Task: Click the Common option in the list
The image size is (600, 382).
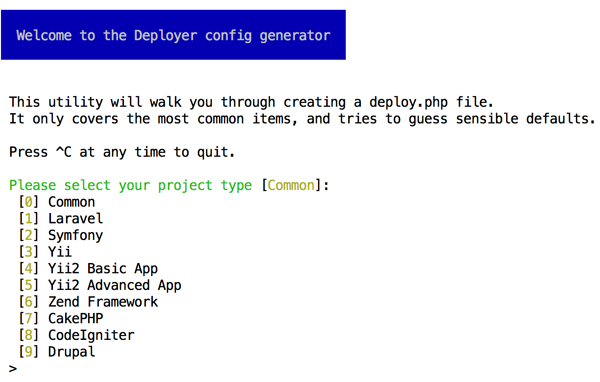Action: [71, 202]
